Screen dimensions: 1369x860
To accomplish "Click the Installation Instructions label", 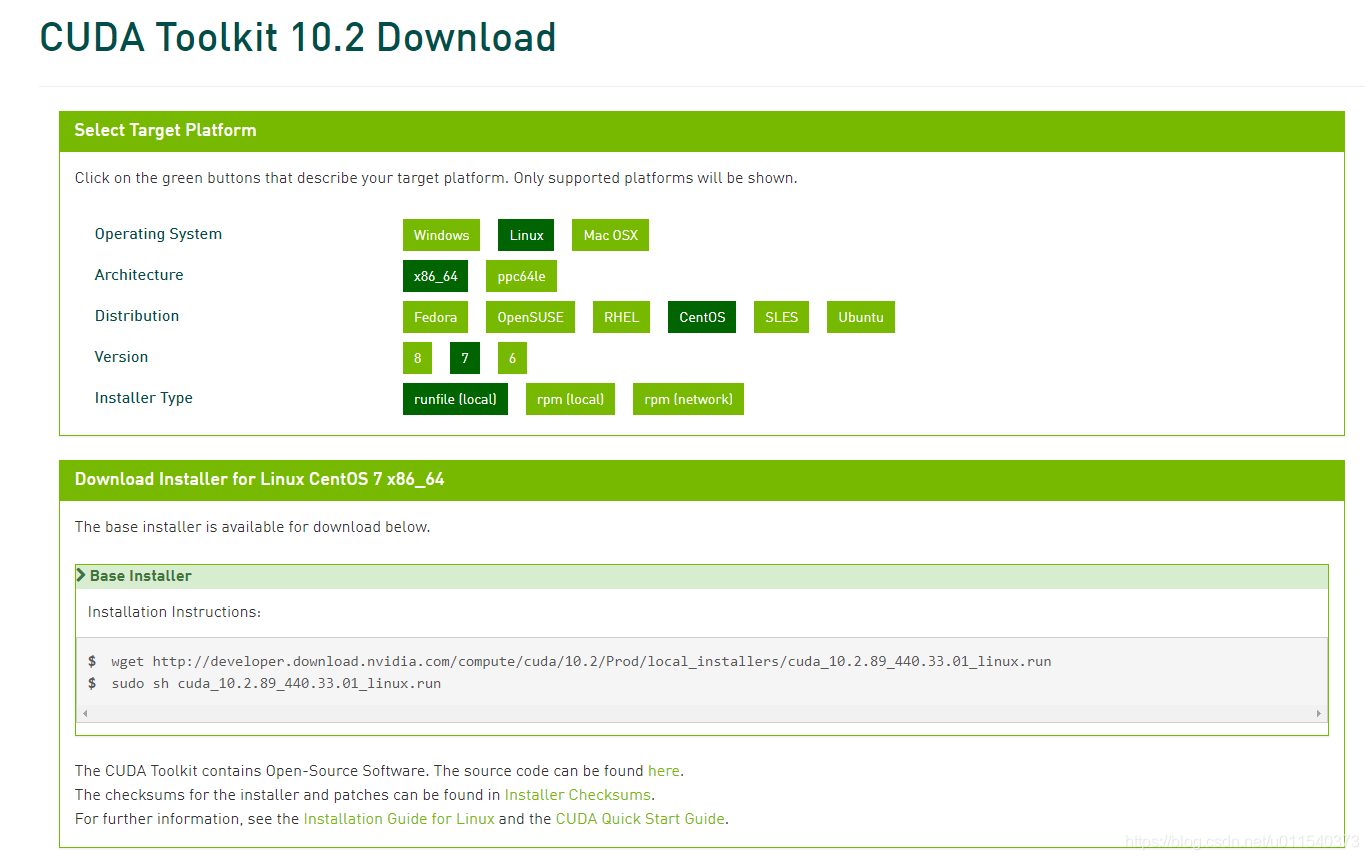I will (174, 612).
